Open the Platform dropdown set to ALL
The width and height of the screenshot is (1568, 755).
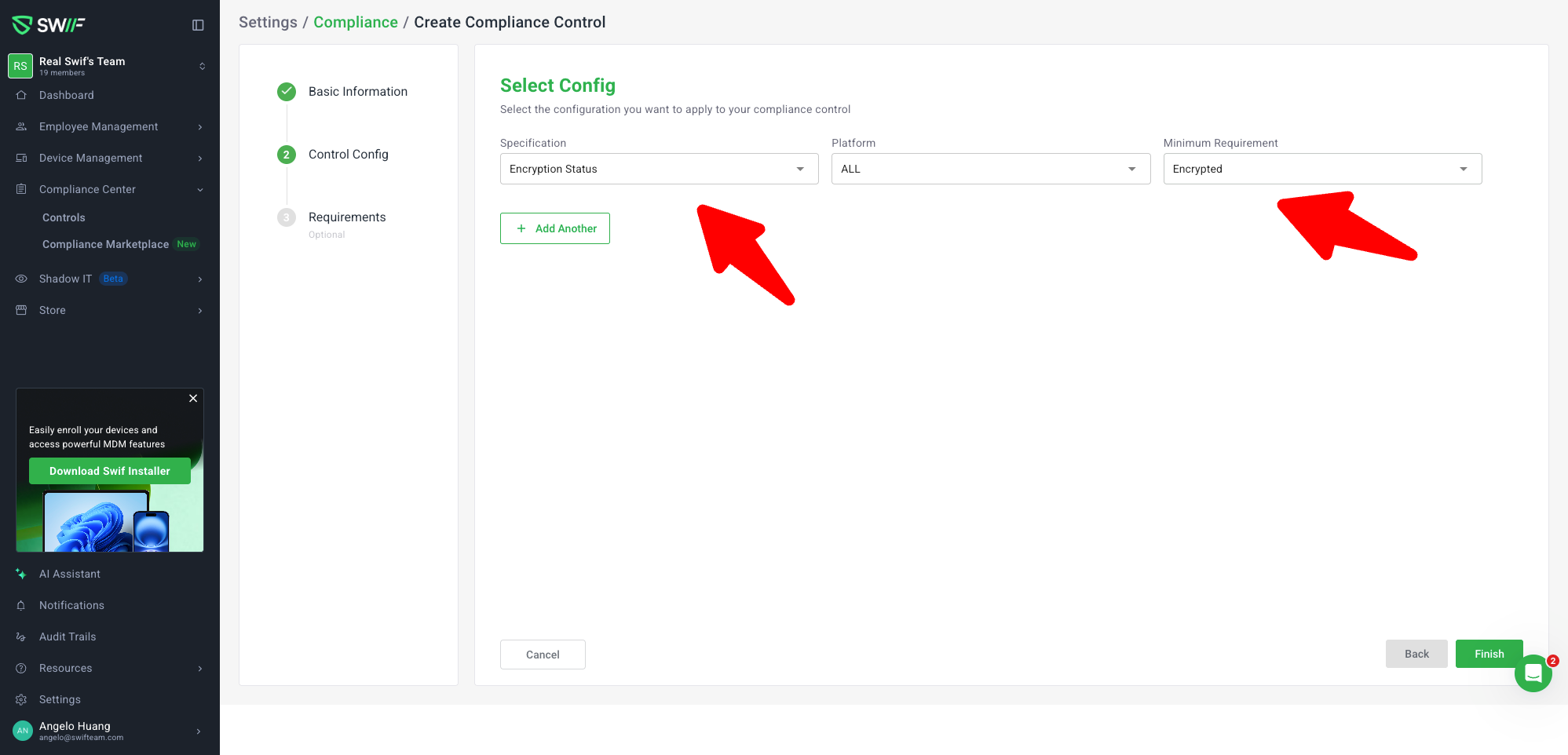tap(990, 169)
